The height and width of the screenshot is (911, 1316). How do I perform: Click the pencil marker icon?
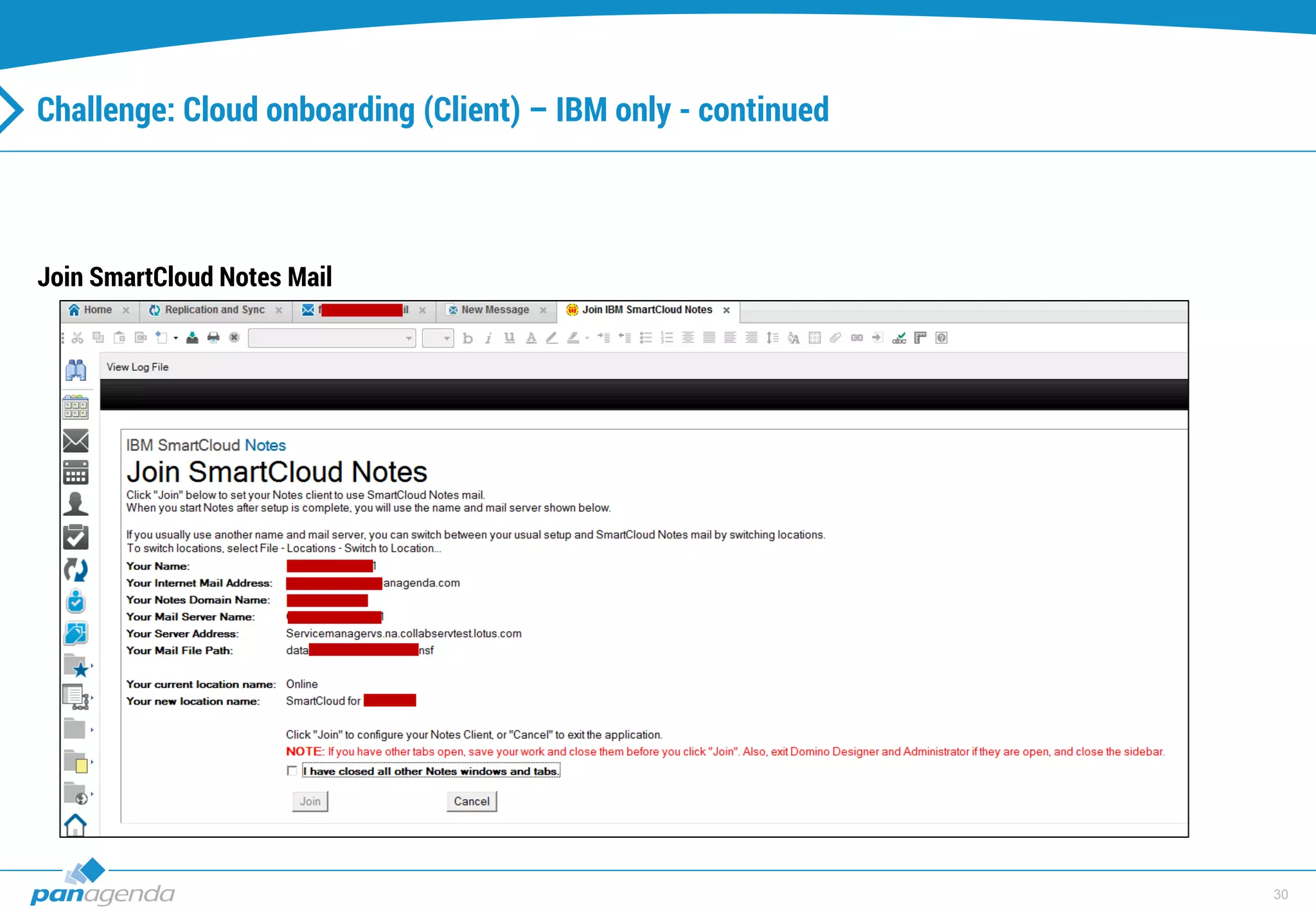pyautogui.click(x=552, y=338)
